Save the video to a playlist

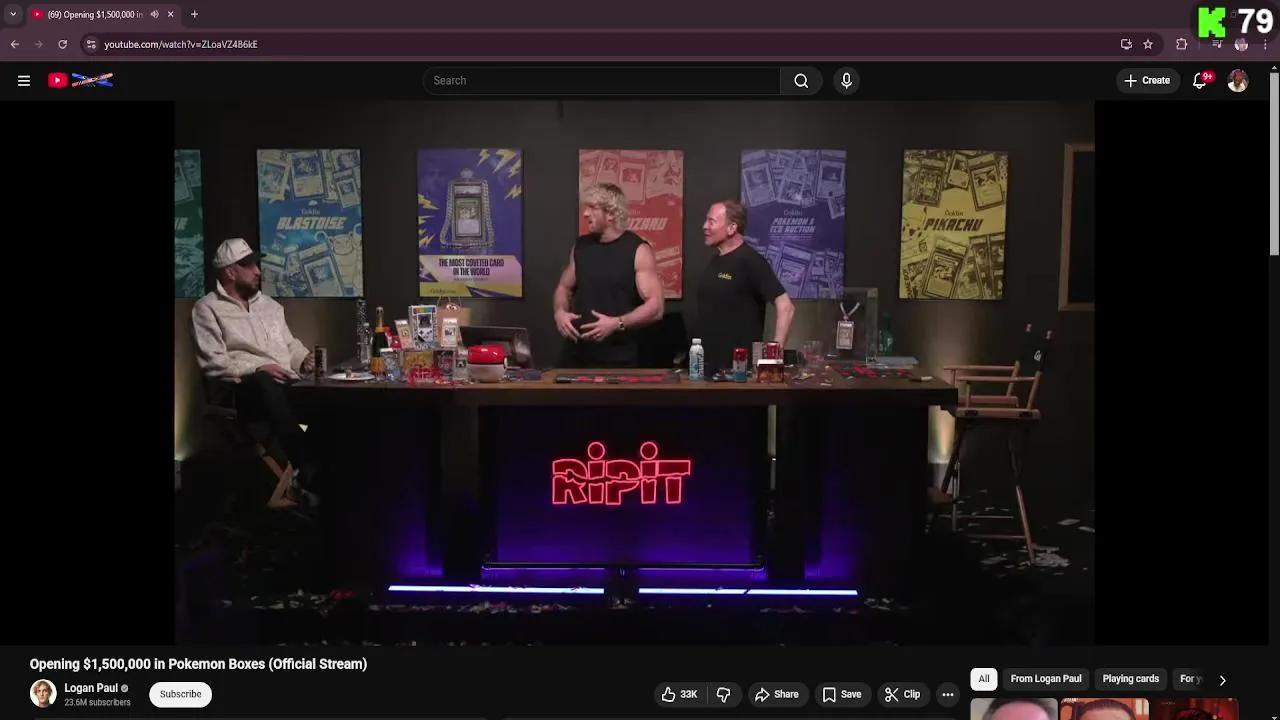pos(841,694)
